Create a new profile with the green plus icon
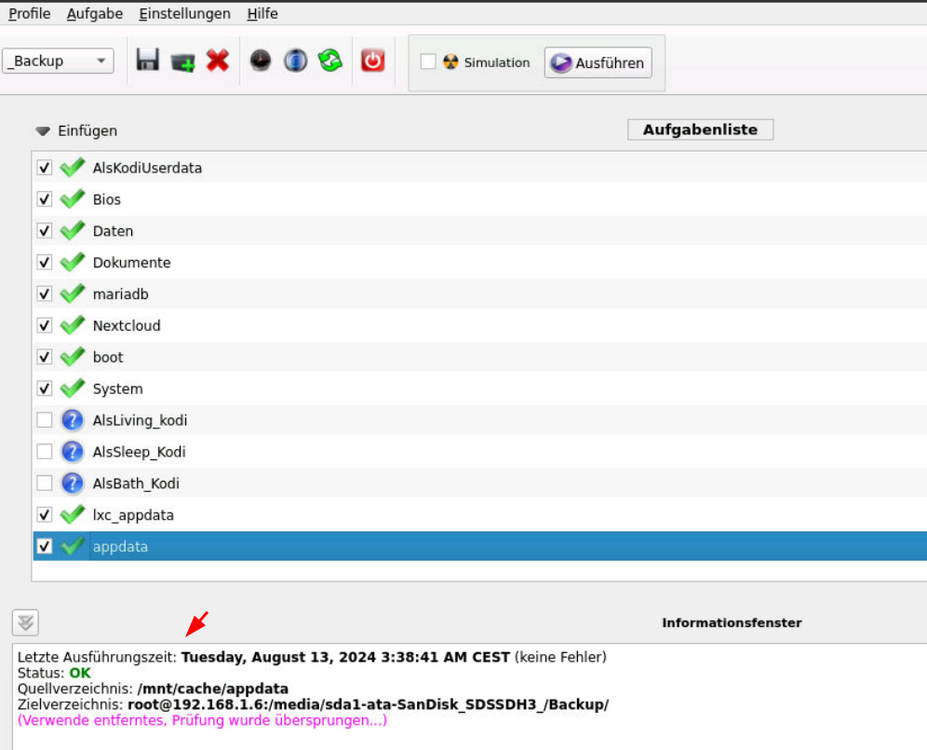Screen dimensions: 927x750 pyautogui.click(x=183, y=61)
